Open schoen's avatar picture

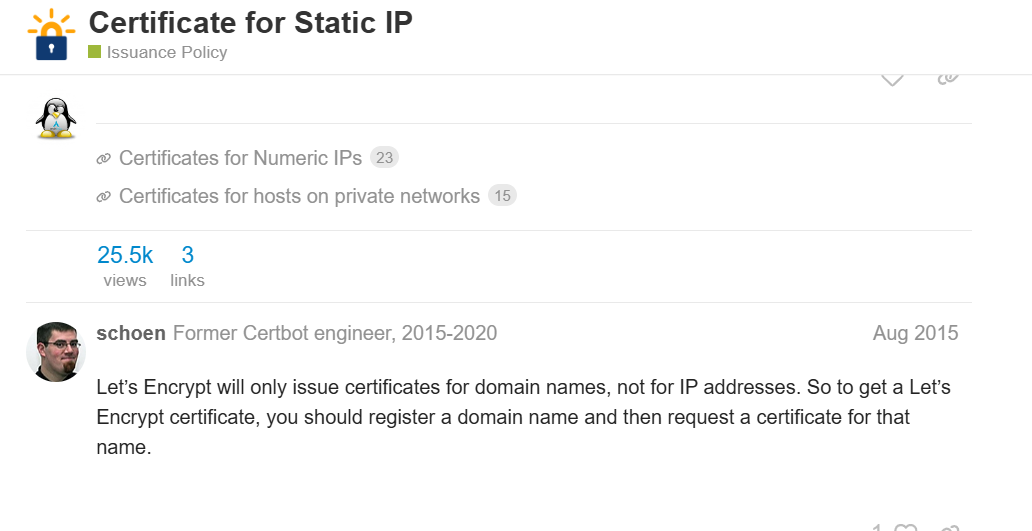pyautogui.click(x=56, y=351)
